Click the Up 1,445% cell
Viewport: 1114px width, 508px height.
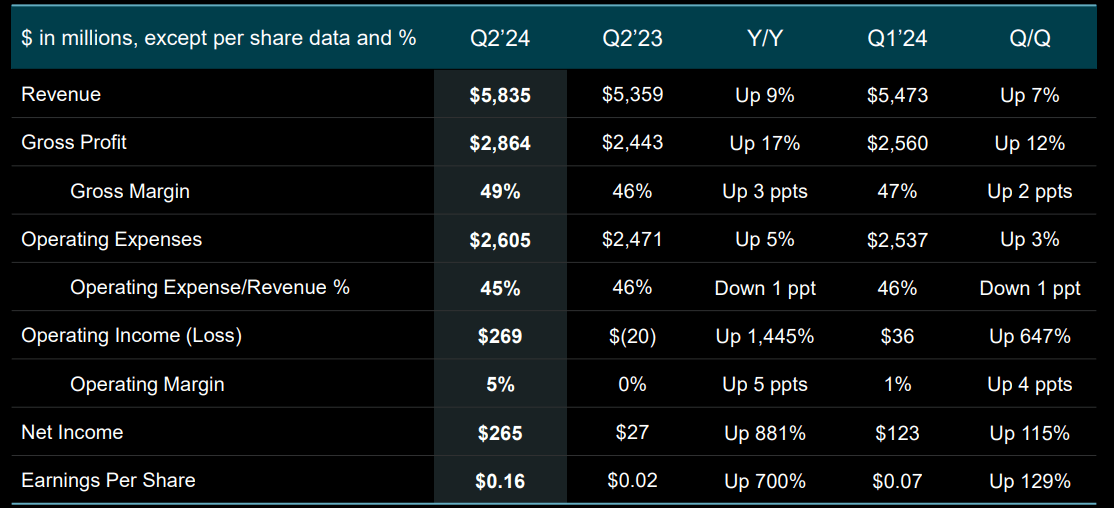click(764, 336)
